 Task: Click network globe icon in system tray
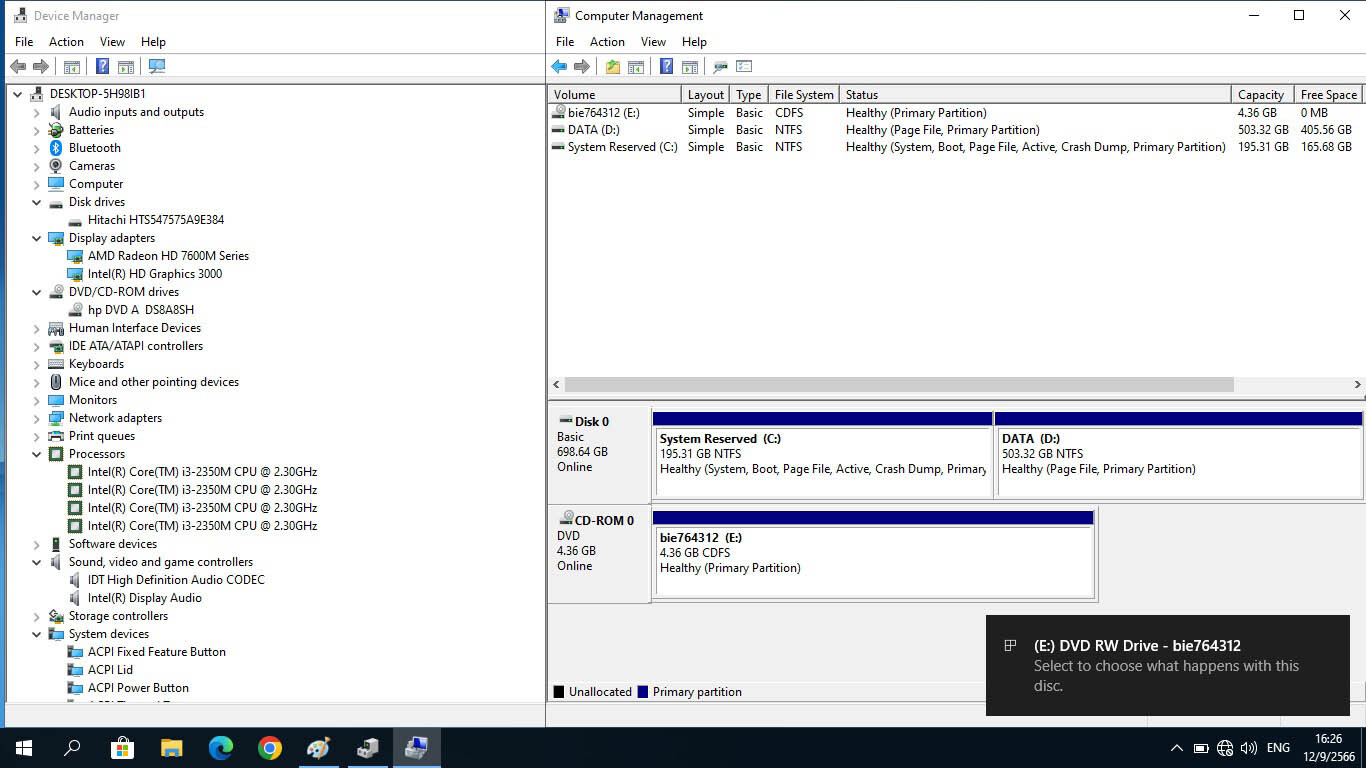[x=1225, y=748]
